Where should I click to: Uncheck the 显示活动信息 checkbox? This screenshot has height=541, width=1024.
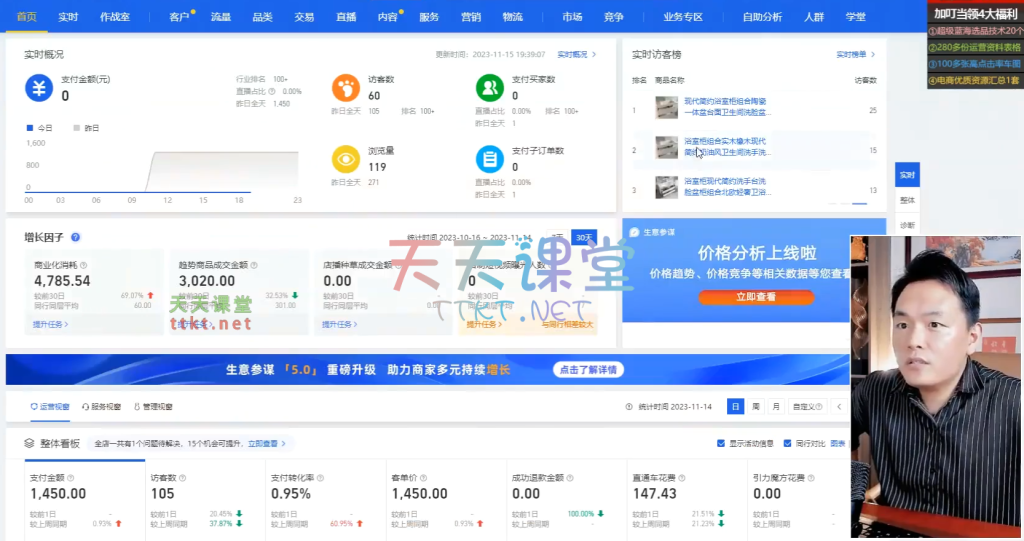click(721, 443)
